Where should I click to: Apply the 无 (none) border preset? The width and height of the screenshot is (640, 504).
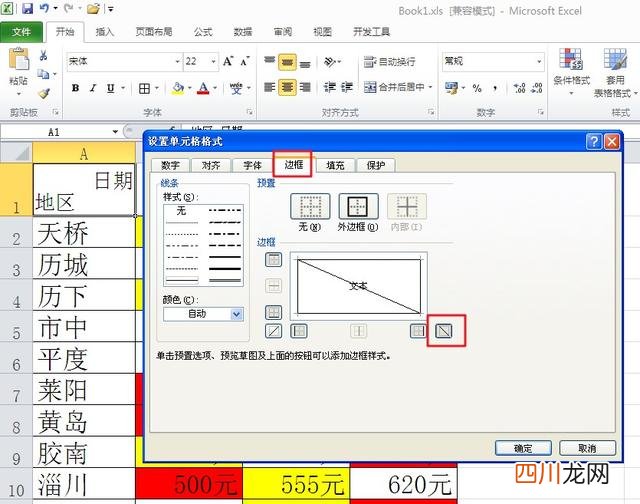(310, 206)
